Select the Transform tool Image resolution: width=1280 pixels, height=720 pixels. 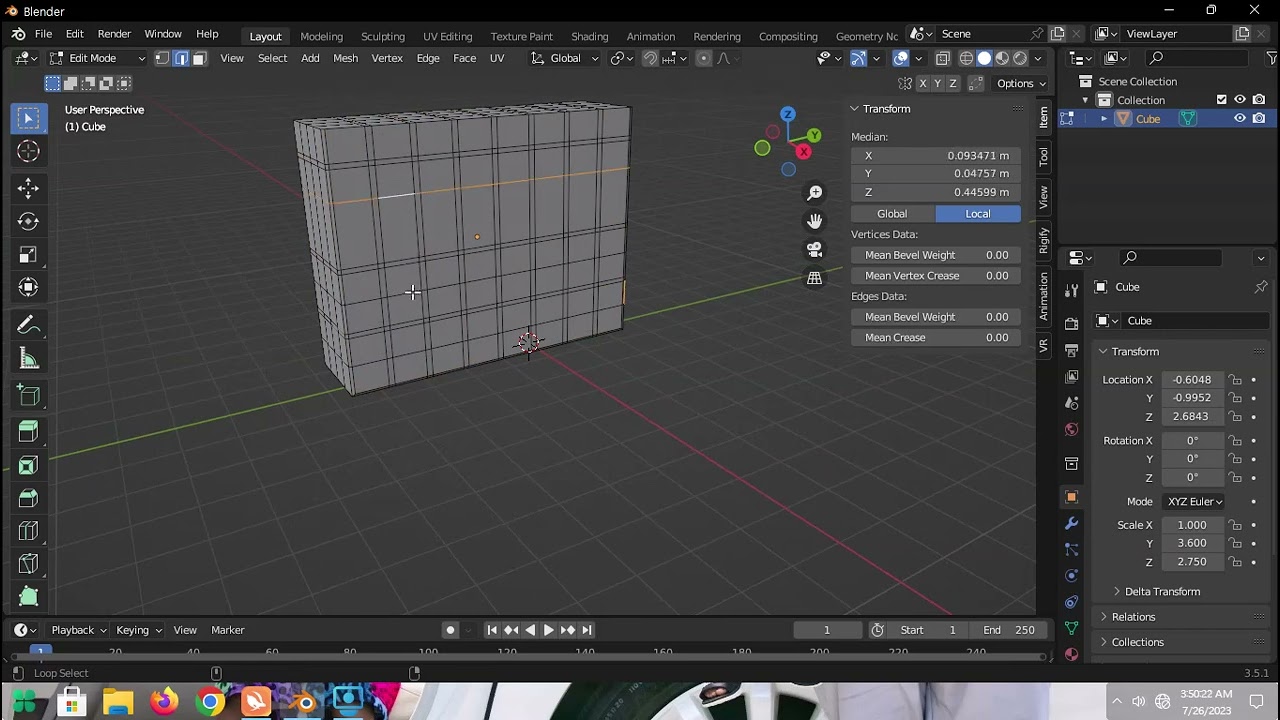click(x=28, y=288)
